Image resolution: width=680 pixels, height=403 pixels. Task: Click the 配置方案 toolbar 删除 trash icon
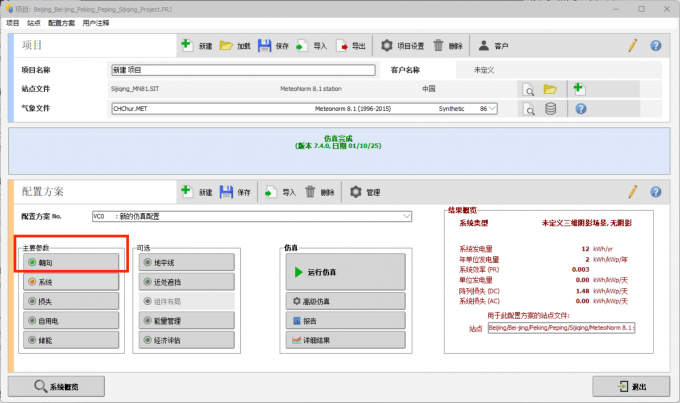(310, 191)
